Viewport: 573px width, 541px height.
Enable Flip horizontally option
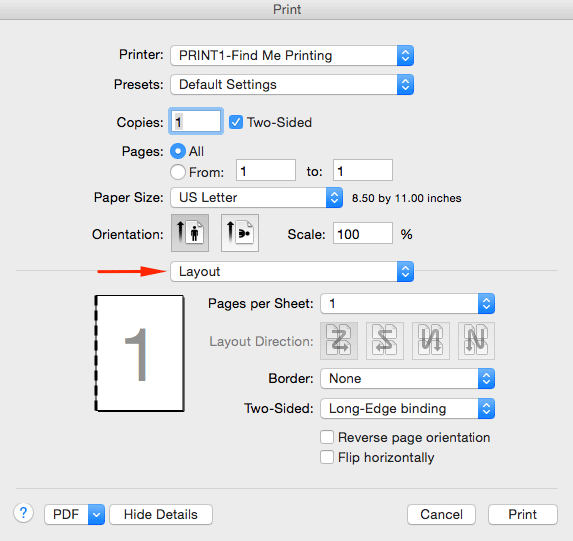(327, 457)
